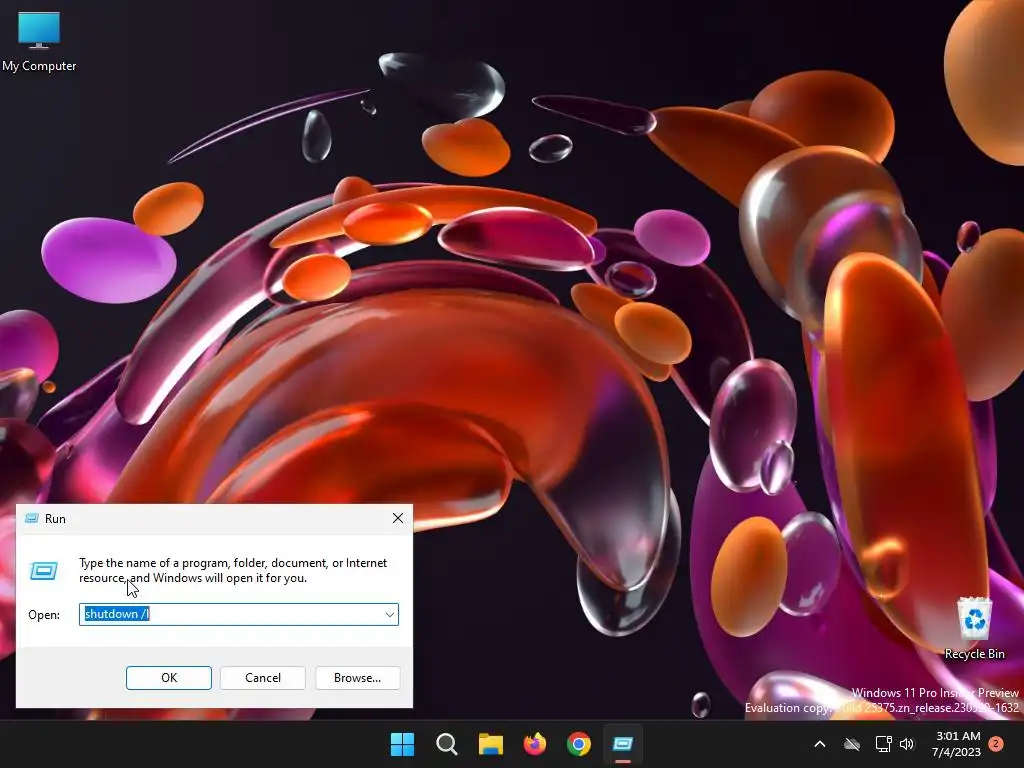
Task: Show hidden system tray icons
Action: coord(820,744)
